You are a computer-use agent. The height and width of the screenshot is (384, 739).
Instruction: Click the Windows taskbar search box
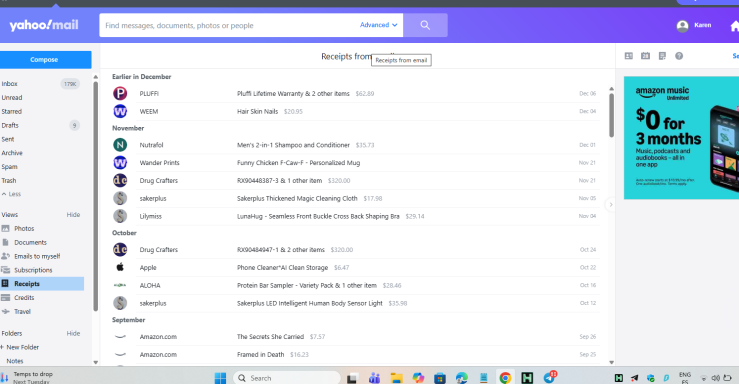pos(287,378)
